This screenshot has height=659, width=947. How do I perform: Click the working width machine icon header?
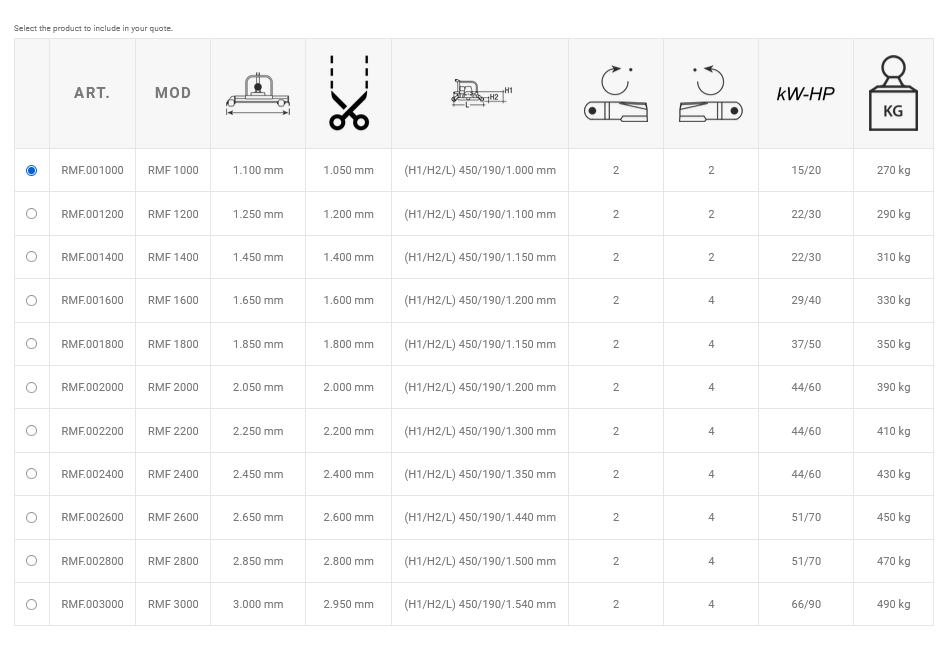click(x=258, y=94)
